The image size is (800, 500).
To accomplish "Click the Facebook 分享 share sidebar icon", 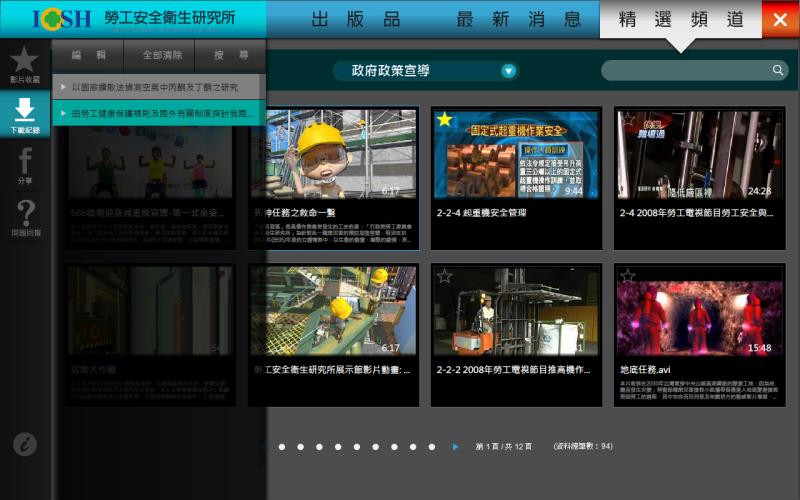I will 24,165.
